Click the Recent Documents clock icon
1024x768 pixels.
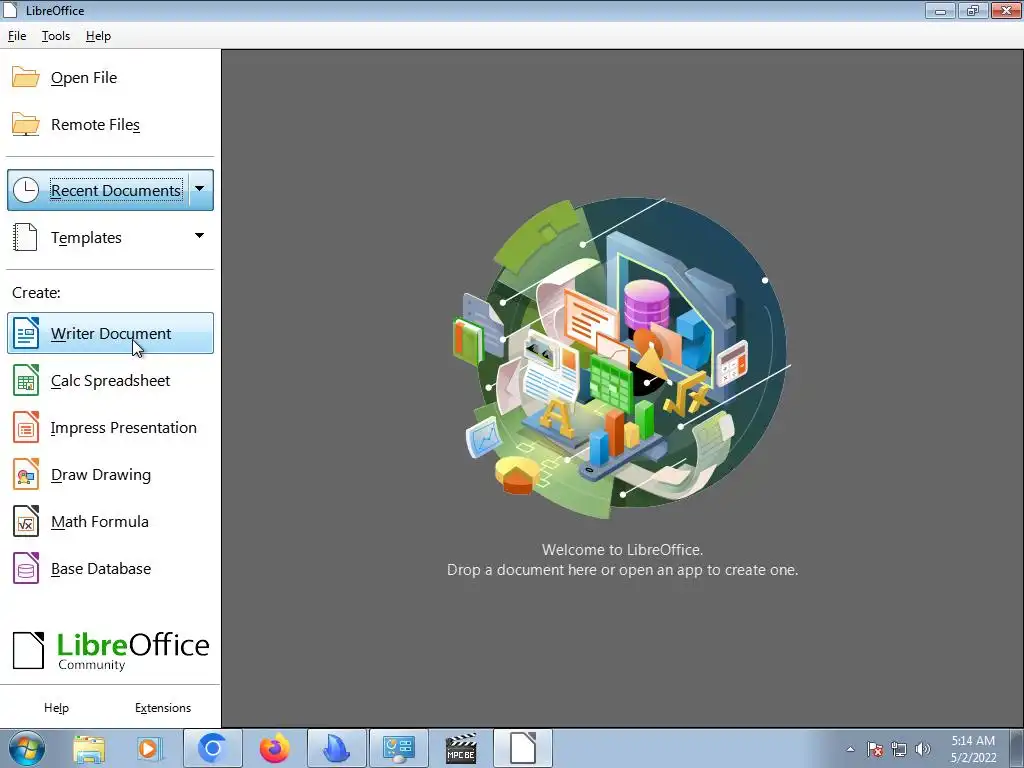point(26,190)
